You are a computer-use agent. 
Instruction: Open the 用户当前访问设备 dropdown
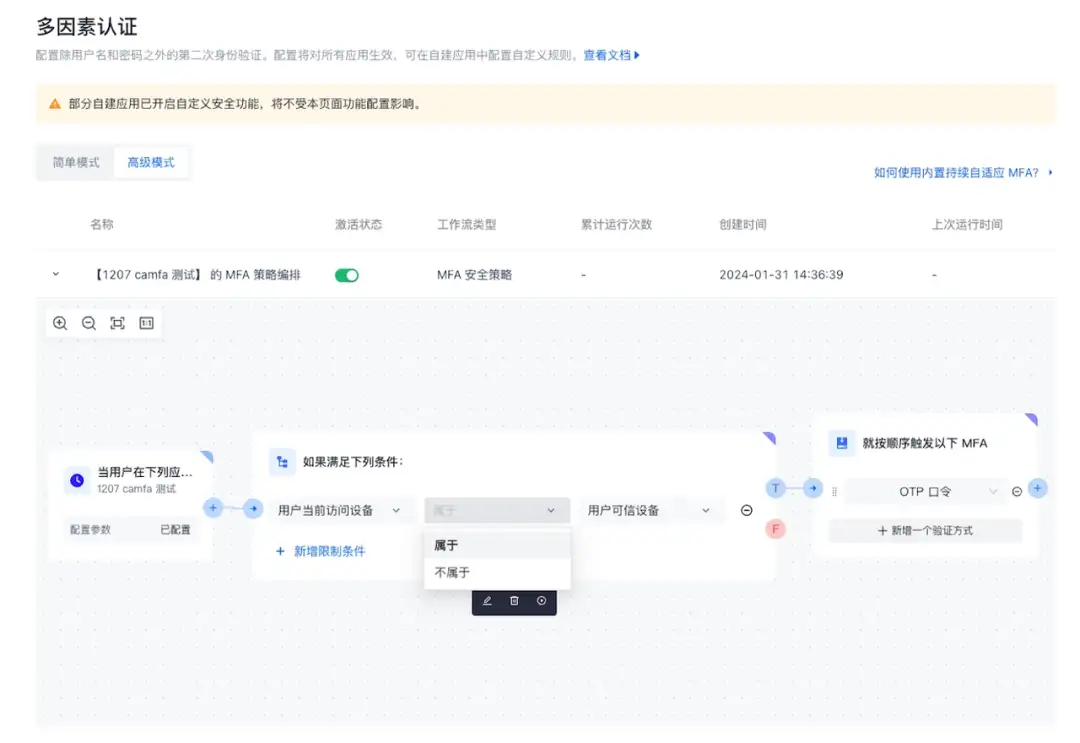(x=340, y=510)
